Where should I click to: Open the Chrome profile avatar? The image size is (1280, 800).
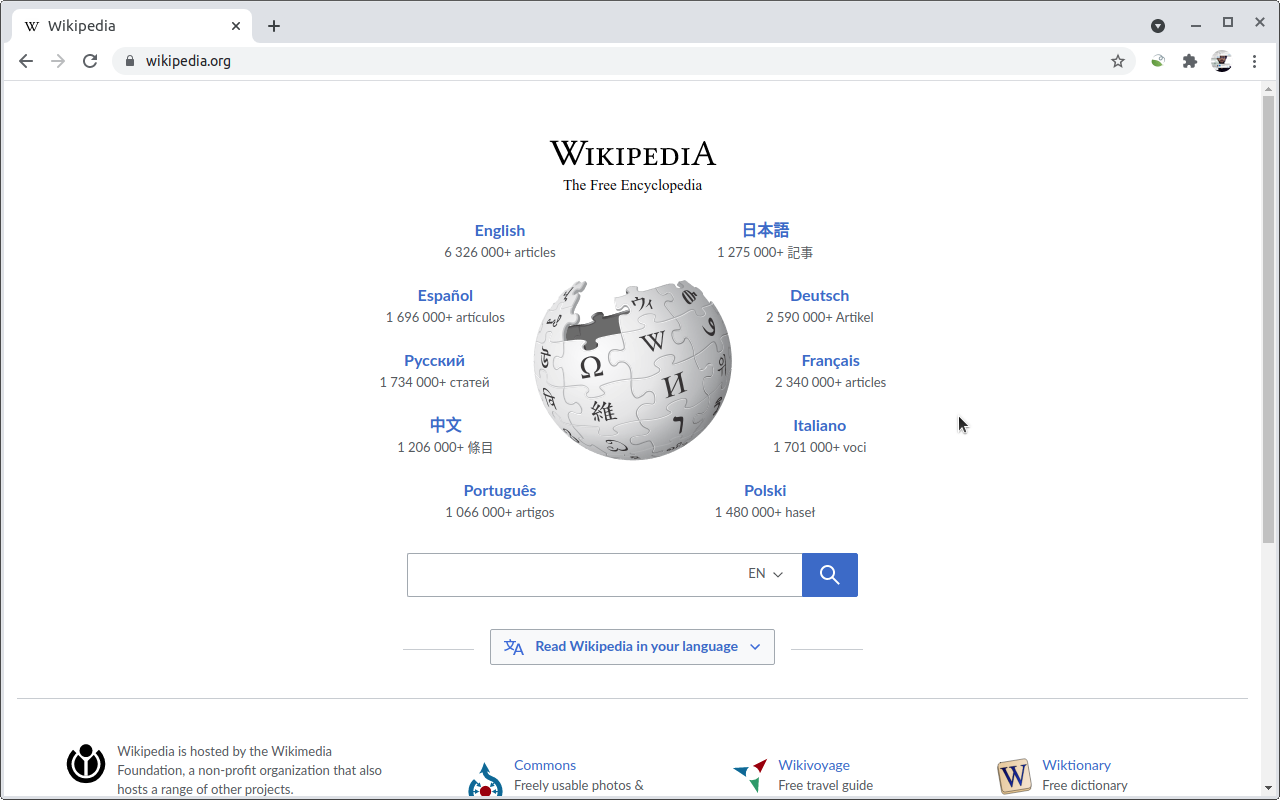click(1222, 61)
